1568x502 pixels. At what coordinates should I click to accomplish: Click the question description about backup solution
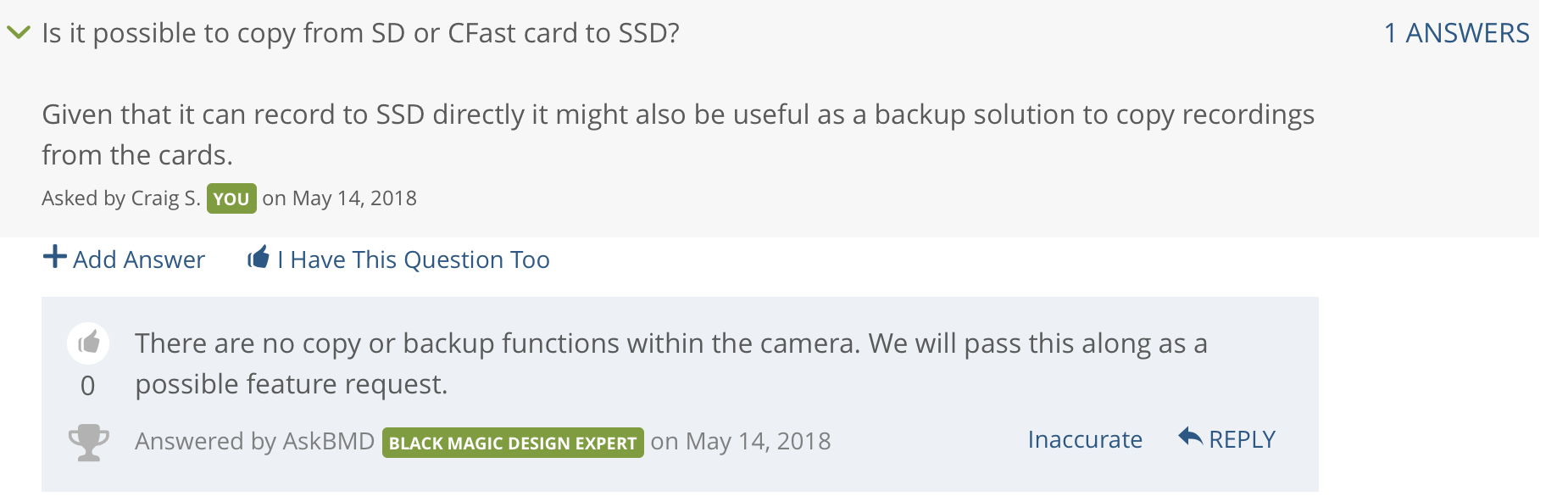[678, 135]
